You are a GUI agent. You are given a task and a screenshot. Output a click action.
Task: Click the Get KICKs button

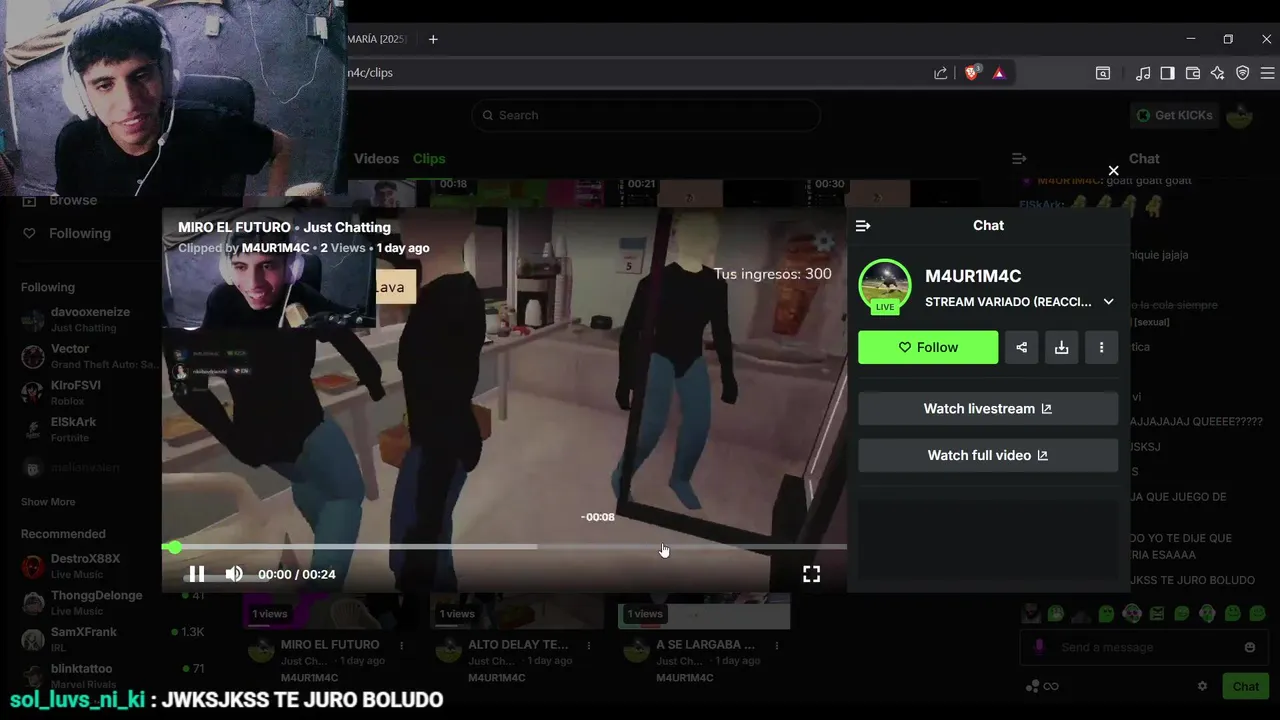pyautogui.click(x=1174, y=115)
